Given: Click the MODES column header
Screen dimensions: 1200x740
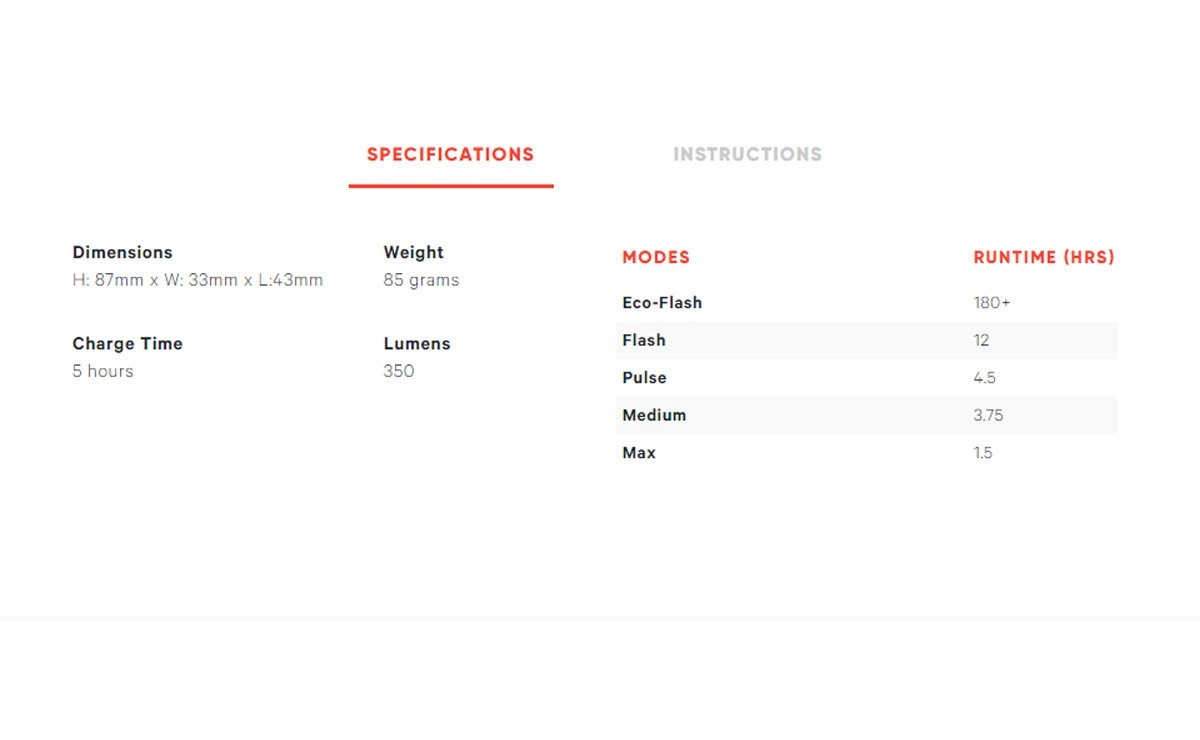Looking at the screenshot, I should pos(656,258).
